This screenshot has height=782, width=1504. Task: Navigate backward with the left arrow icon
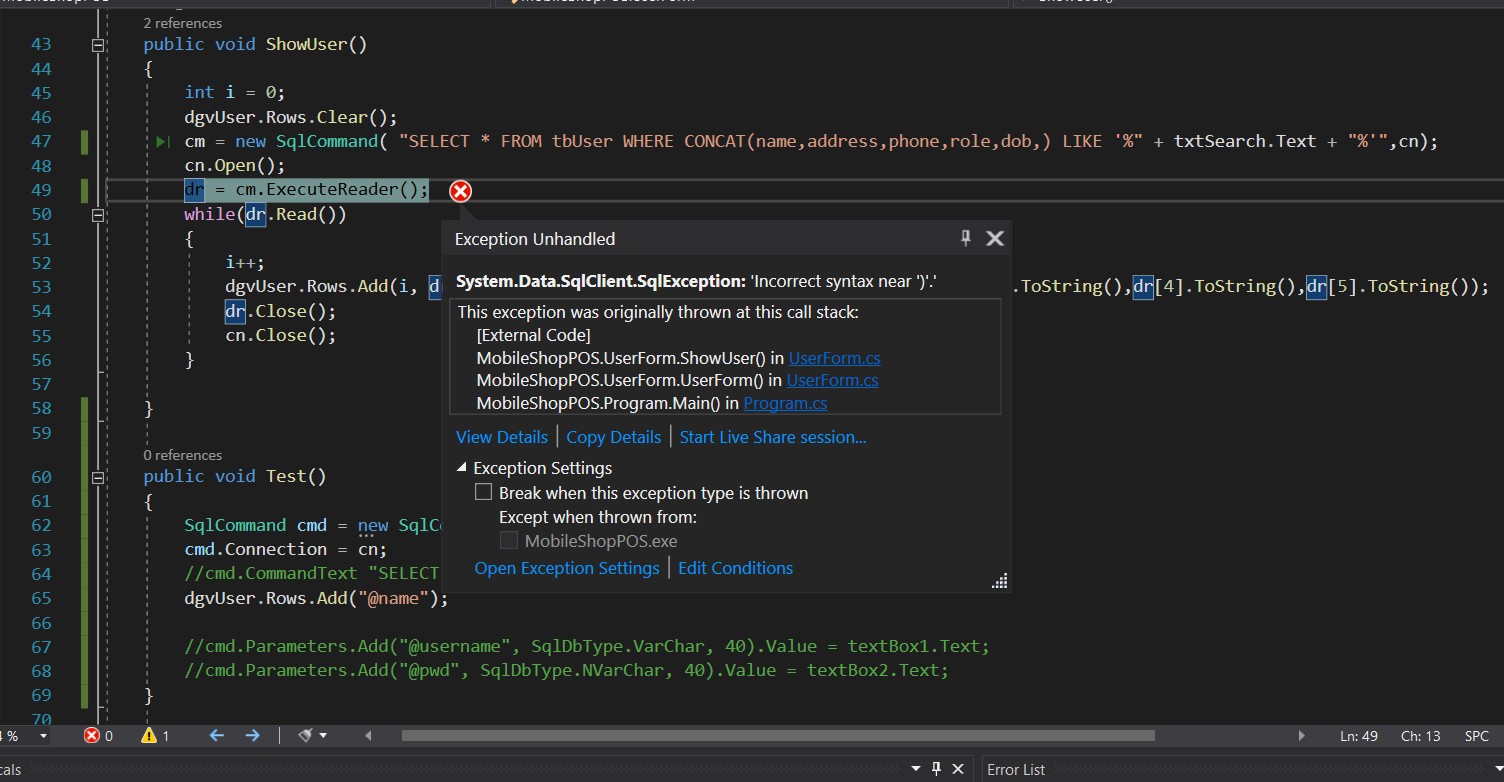pyautogui.click(x=216, y=736)
